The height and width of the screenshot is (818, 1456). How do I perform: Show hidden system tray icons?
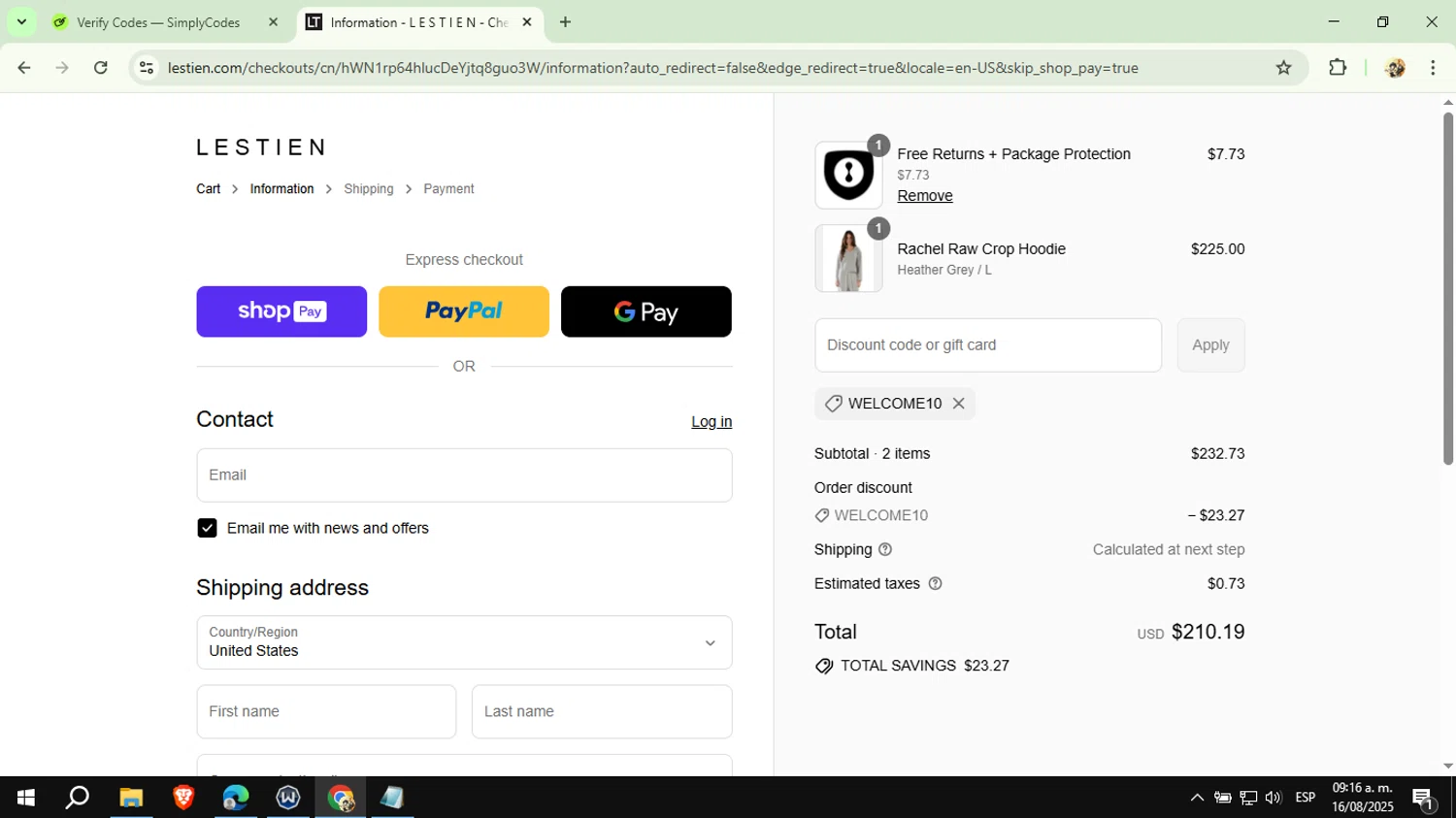pos(1197,798)
